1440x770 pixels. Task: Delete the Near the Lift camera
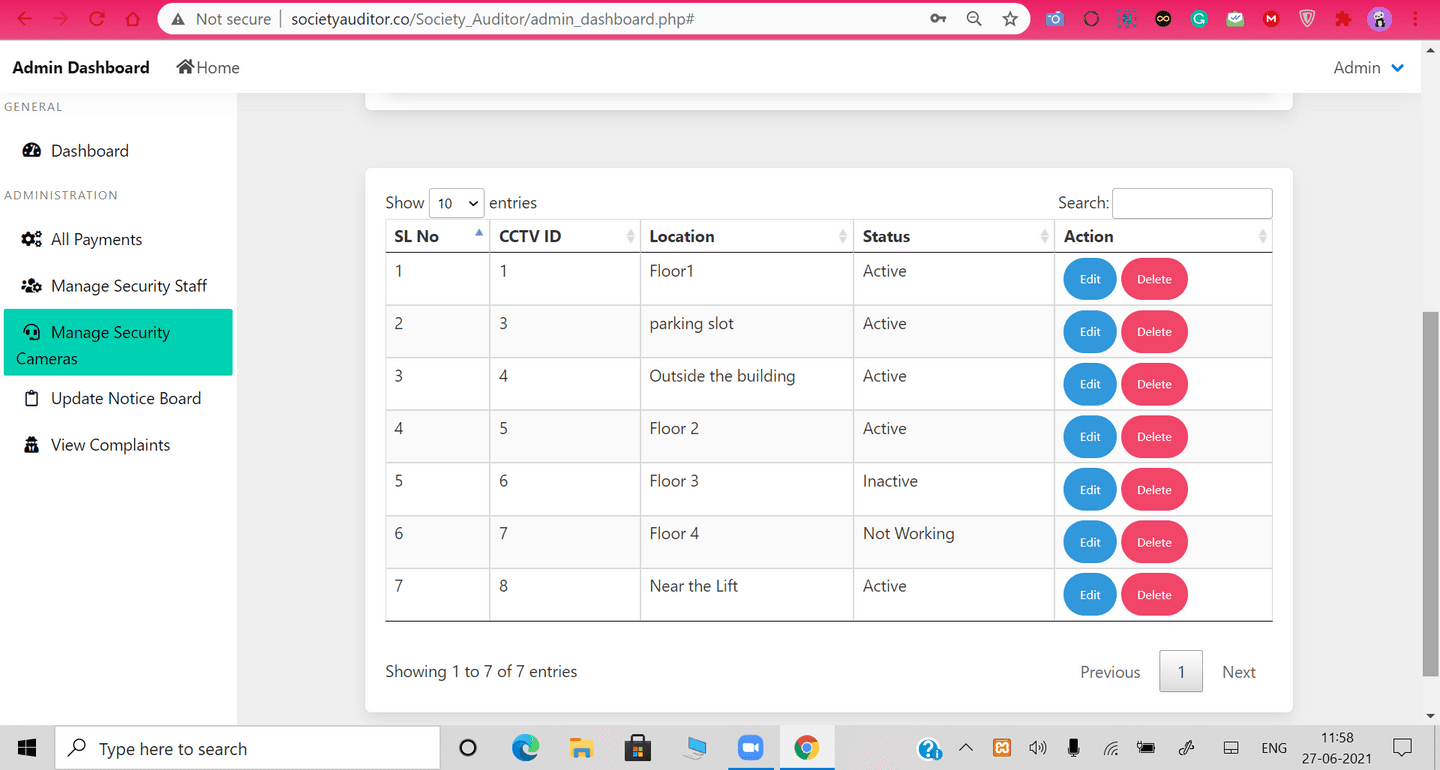click(x=1154, y=595)
